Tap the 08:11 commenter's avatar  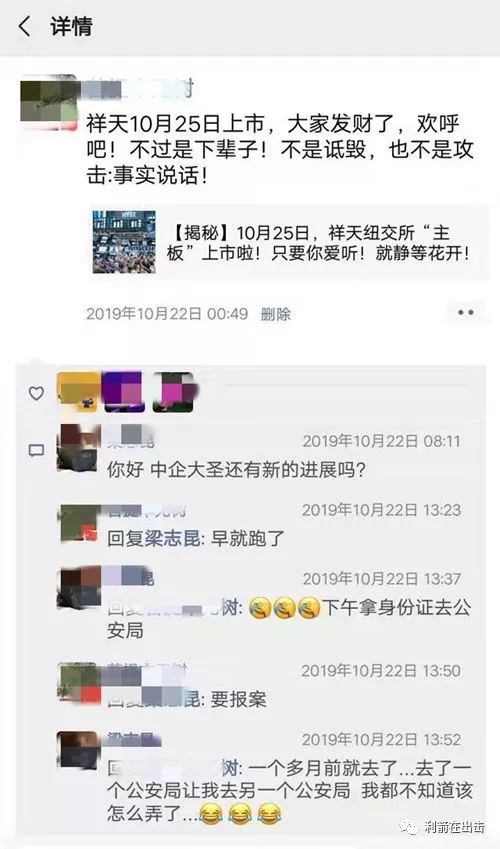coord(79,447)
